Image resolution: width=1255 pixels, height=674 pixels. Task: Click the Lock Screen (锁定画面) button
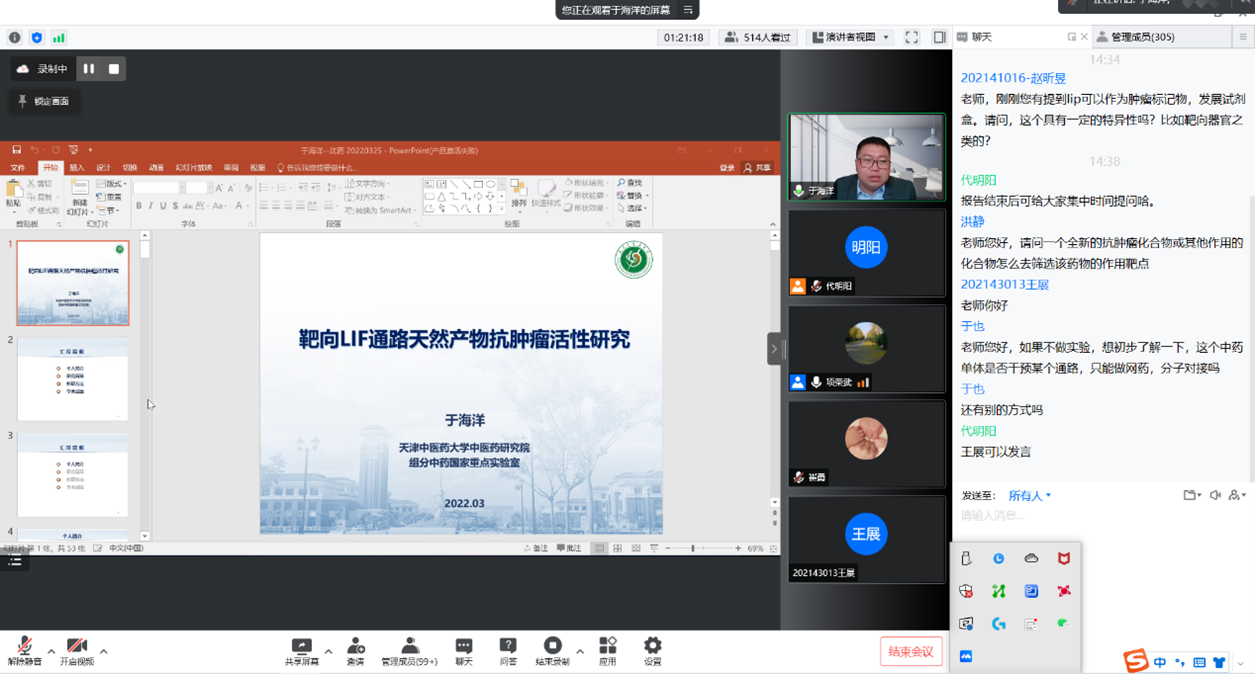43,101
